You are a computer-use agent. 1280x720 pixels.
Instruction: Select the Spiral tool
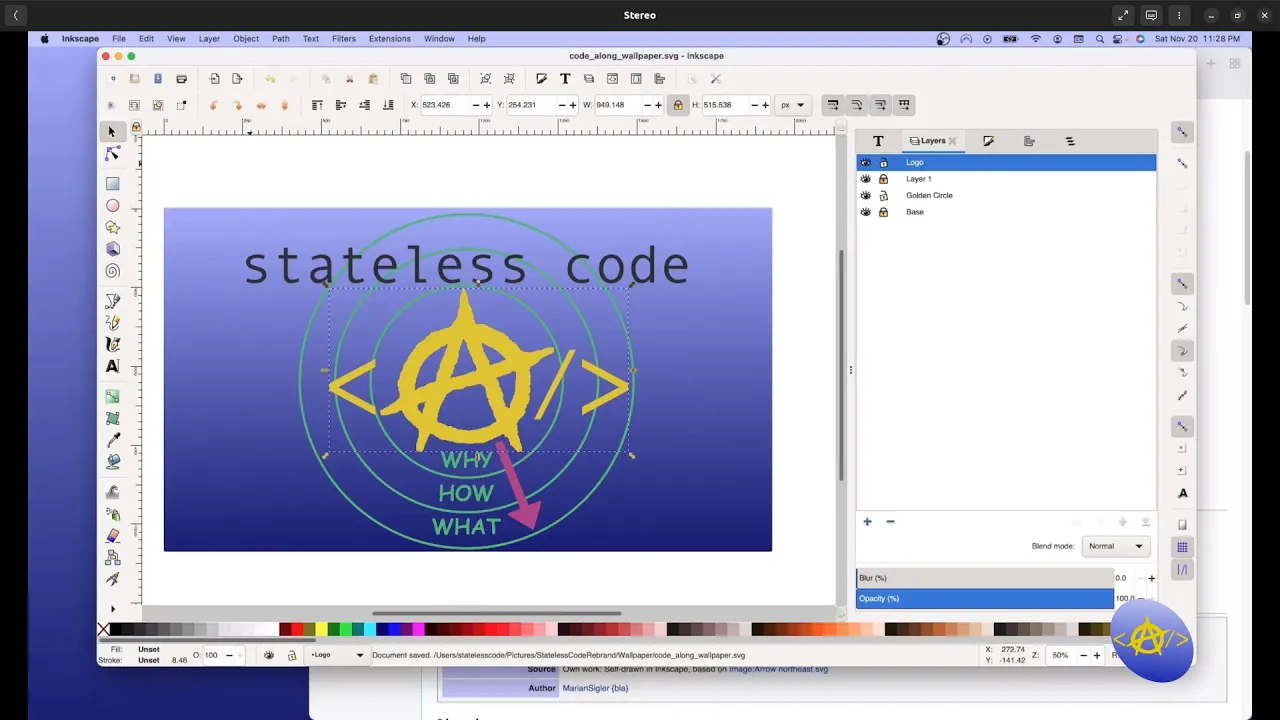coord(112,271)
